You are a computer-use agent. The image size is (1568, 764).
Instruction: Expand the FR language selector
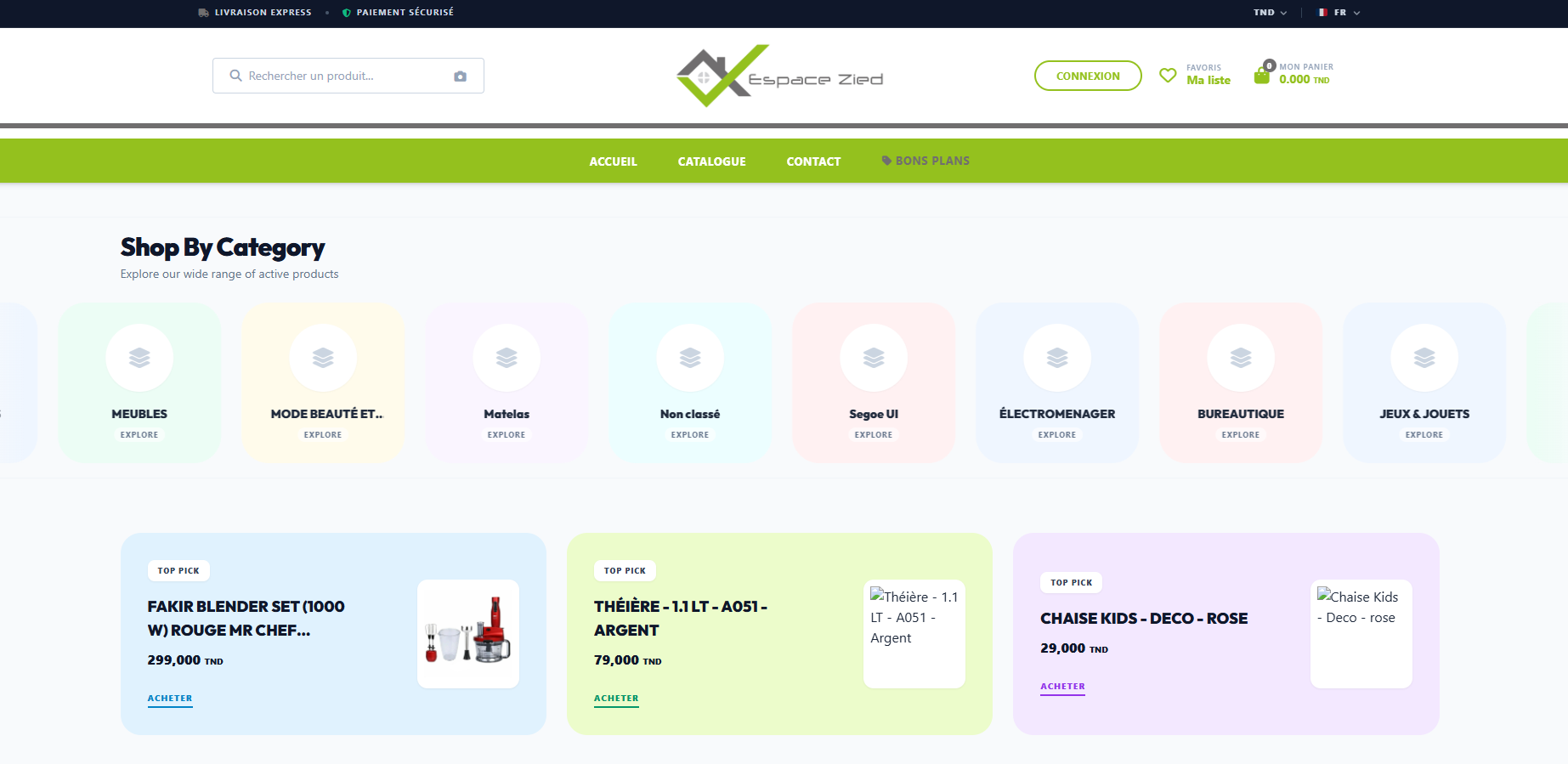coord(1339,13)
